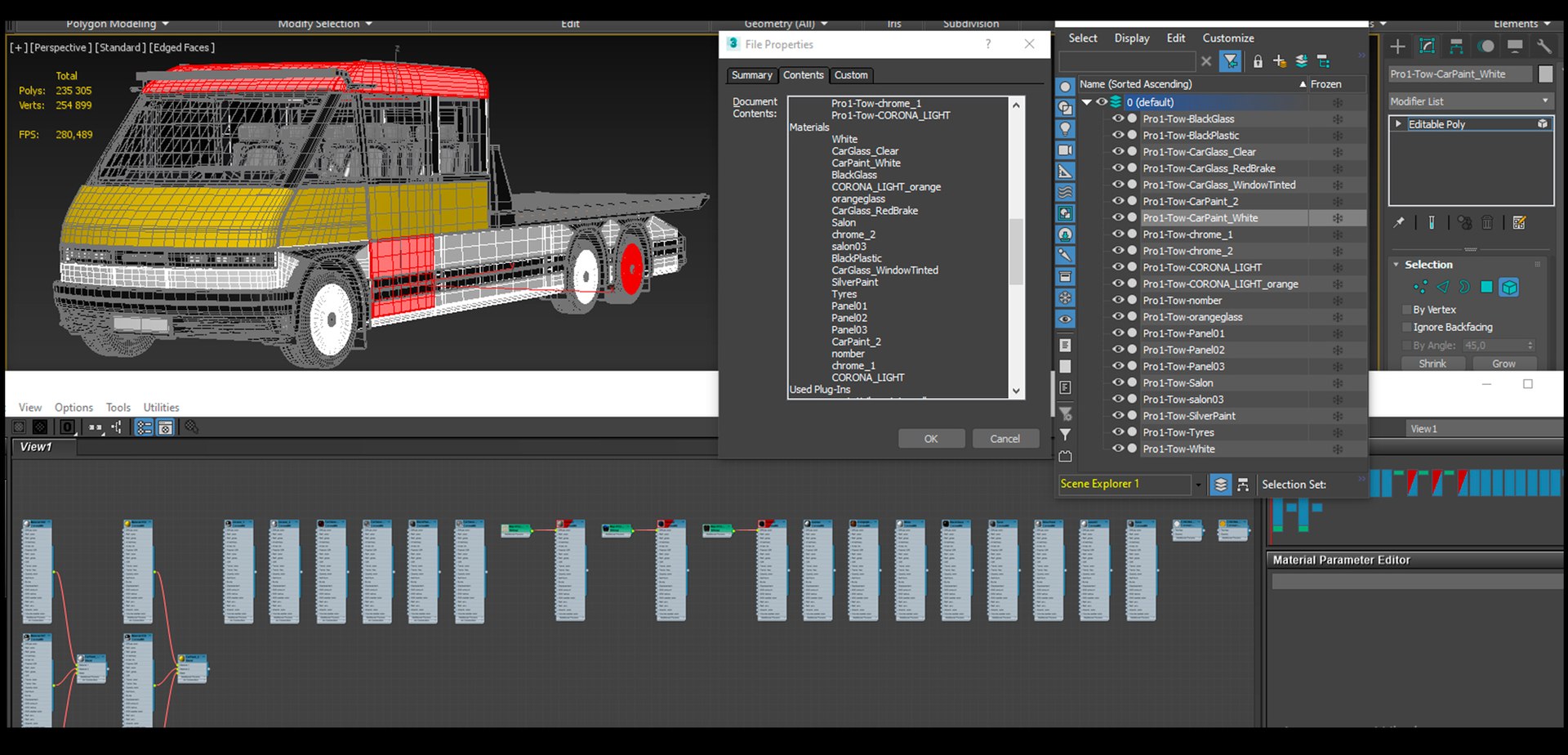The height and width of the screenshot is (755, 1568).
Task: Open the Utilities wrench panel tab
Action: (x=1543, y=47)
